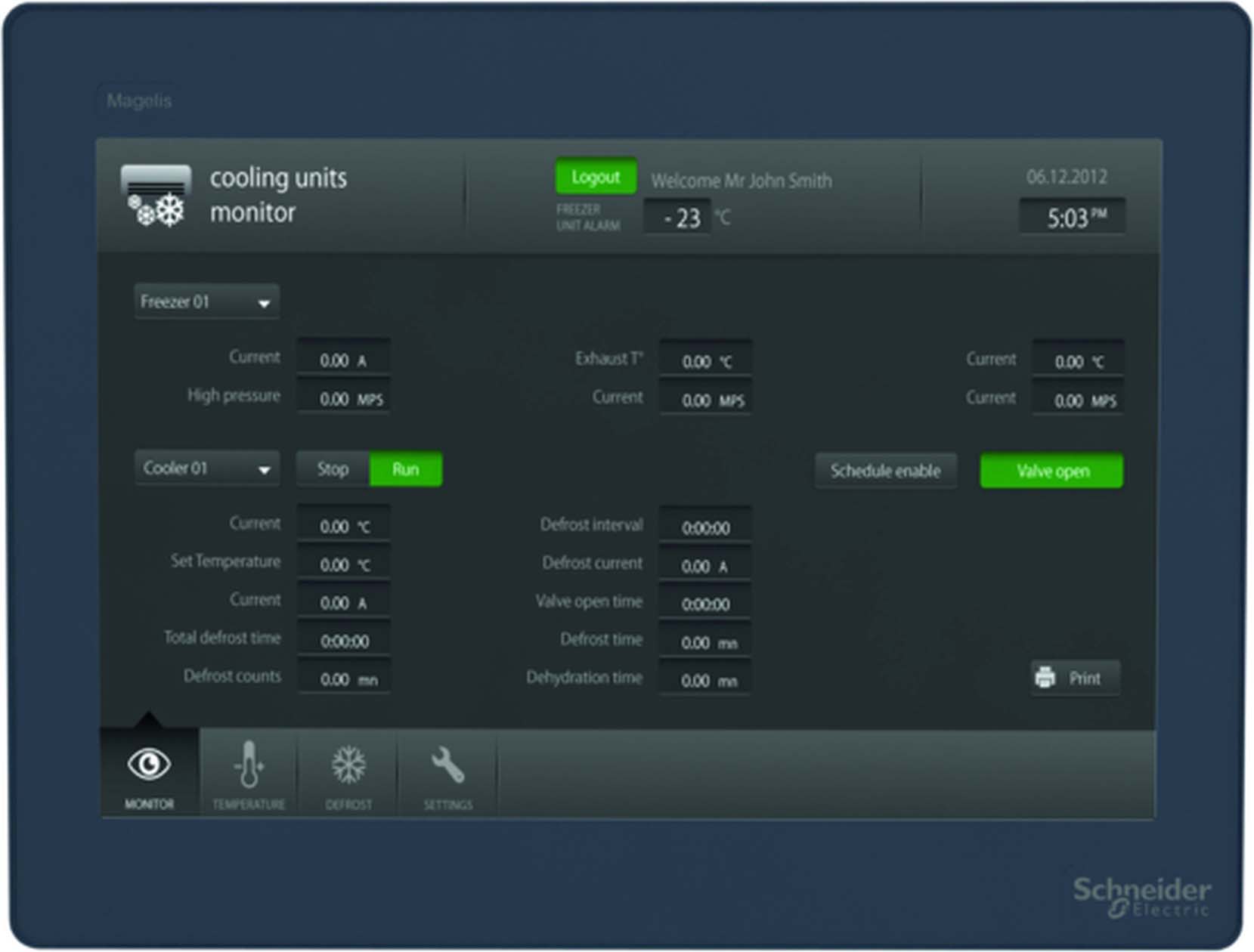Click the Logout button
The height and width of the screenshot is (952, 1254).
tap(596, 177)
